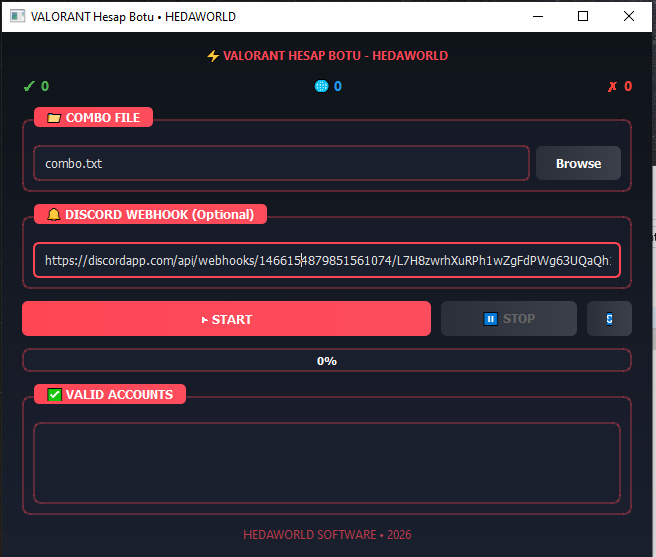
Task: Click the app icon in the title bar
Action: pos(17,16)
